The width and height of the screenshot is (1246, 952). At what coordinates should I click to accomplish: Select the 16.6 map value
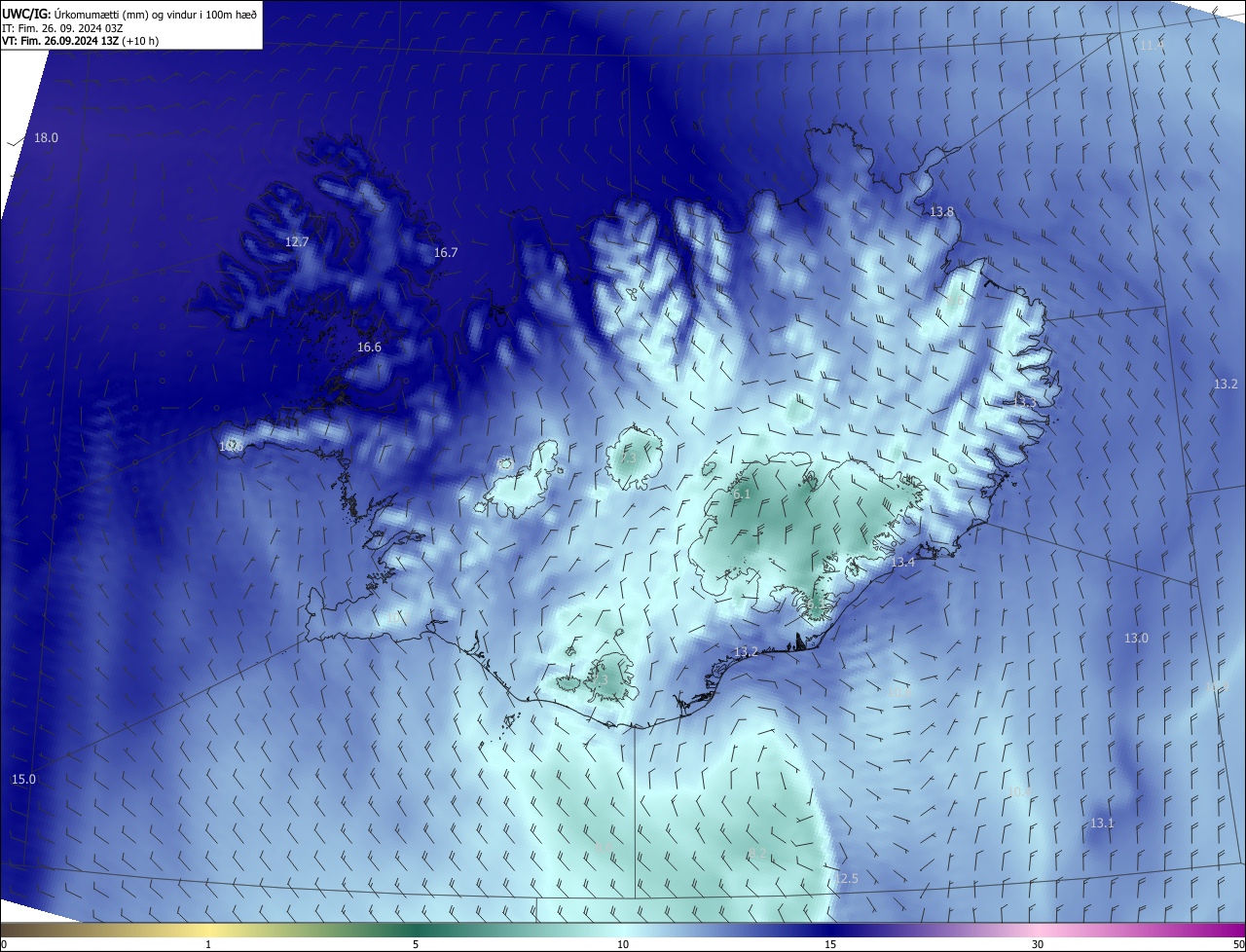click(369, 348)
